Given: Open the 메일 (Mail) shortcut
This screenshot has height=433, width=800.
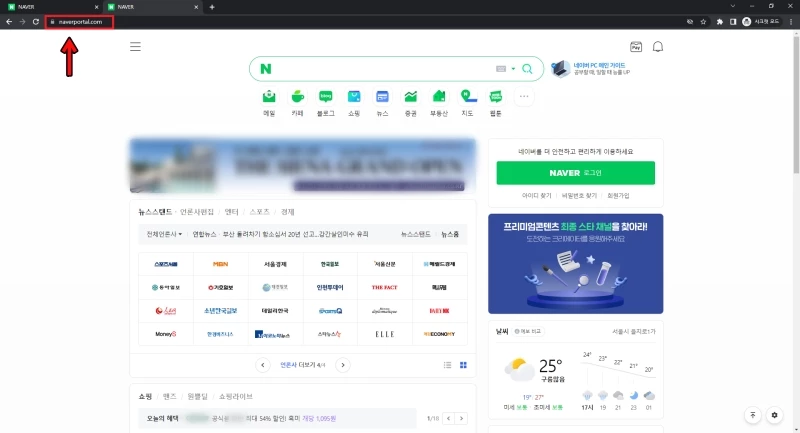Looking at the screenshot, I should pos(269,103).
